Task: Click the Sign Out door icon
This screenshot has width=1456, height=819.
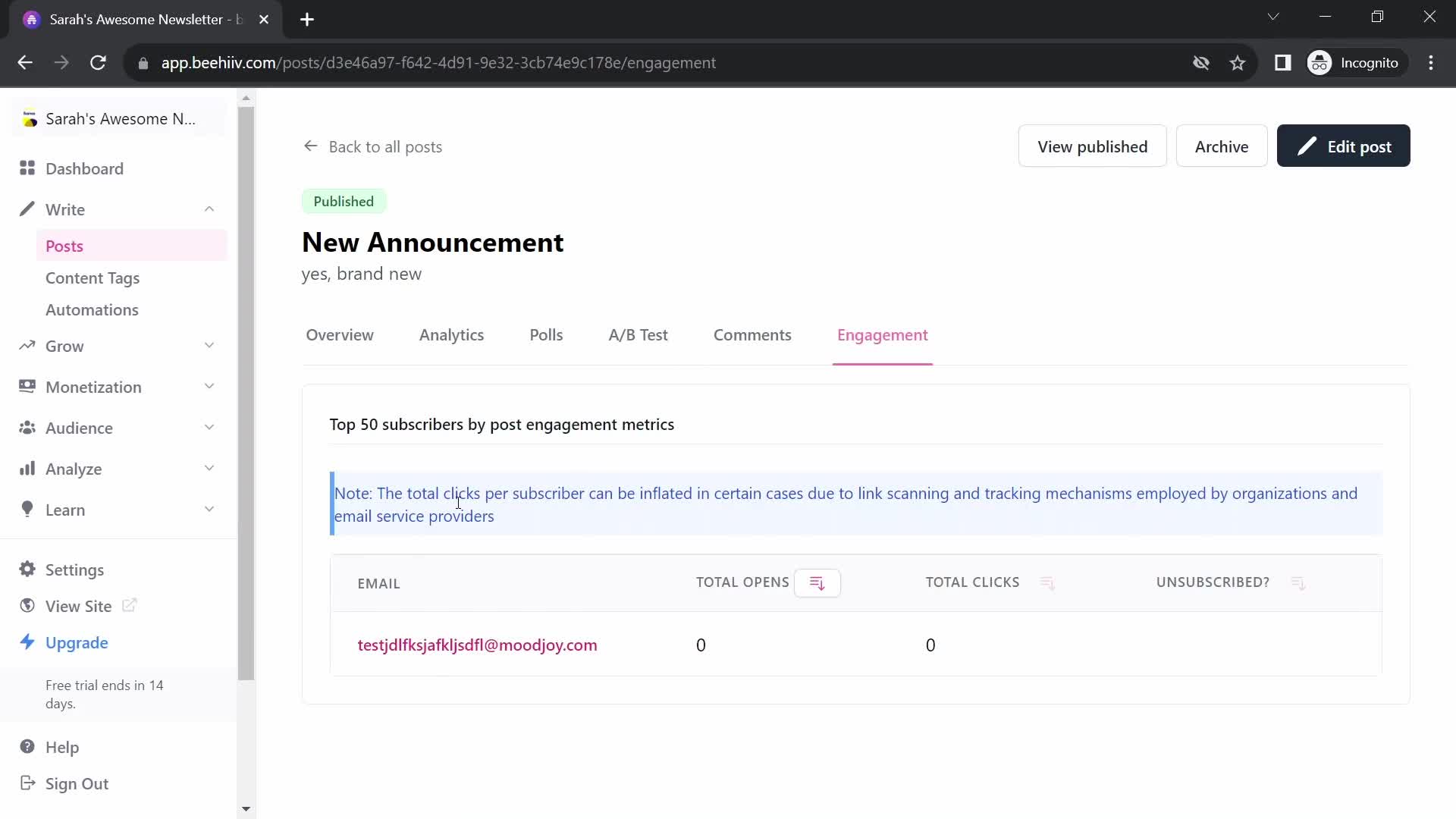Action: (x=27, y=783)
